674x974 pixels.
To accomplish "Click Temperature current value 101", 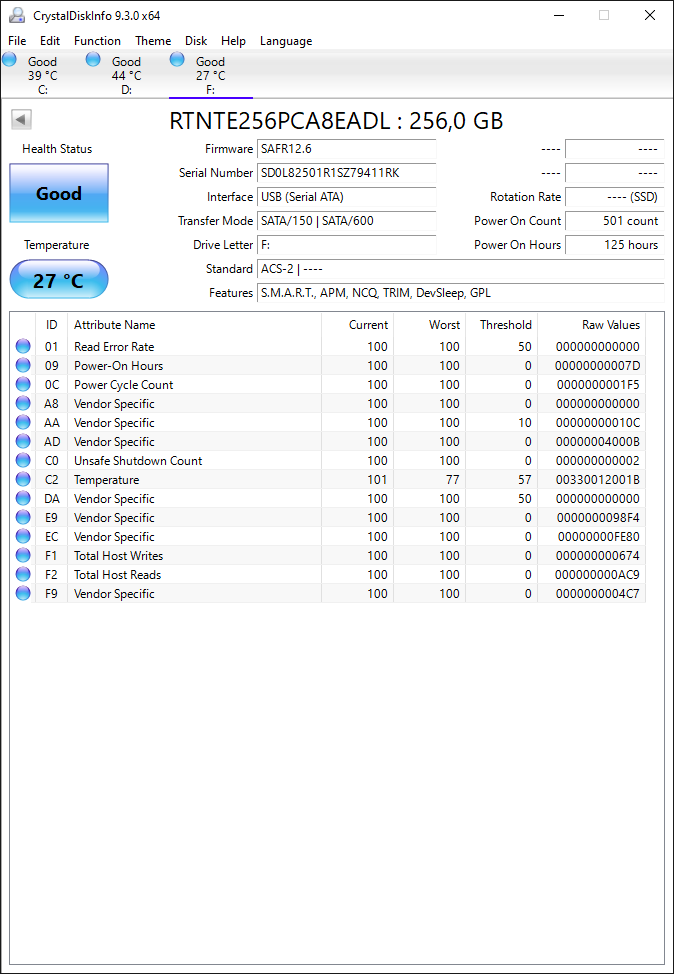I will pyautogui.click(x=376, y=480).
